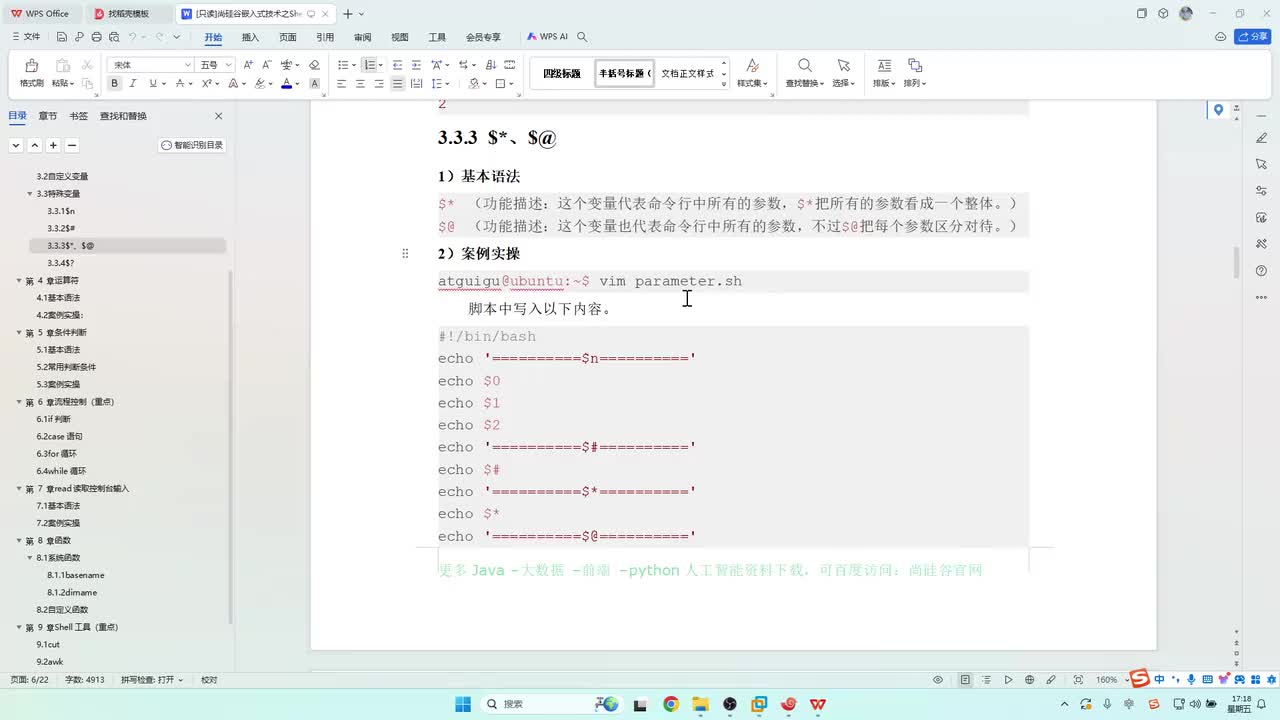The height and width of the screenshot is (720, 1280).
Task: Go to 6.1if 判断 in the outline
Action: [54, 419]
